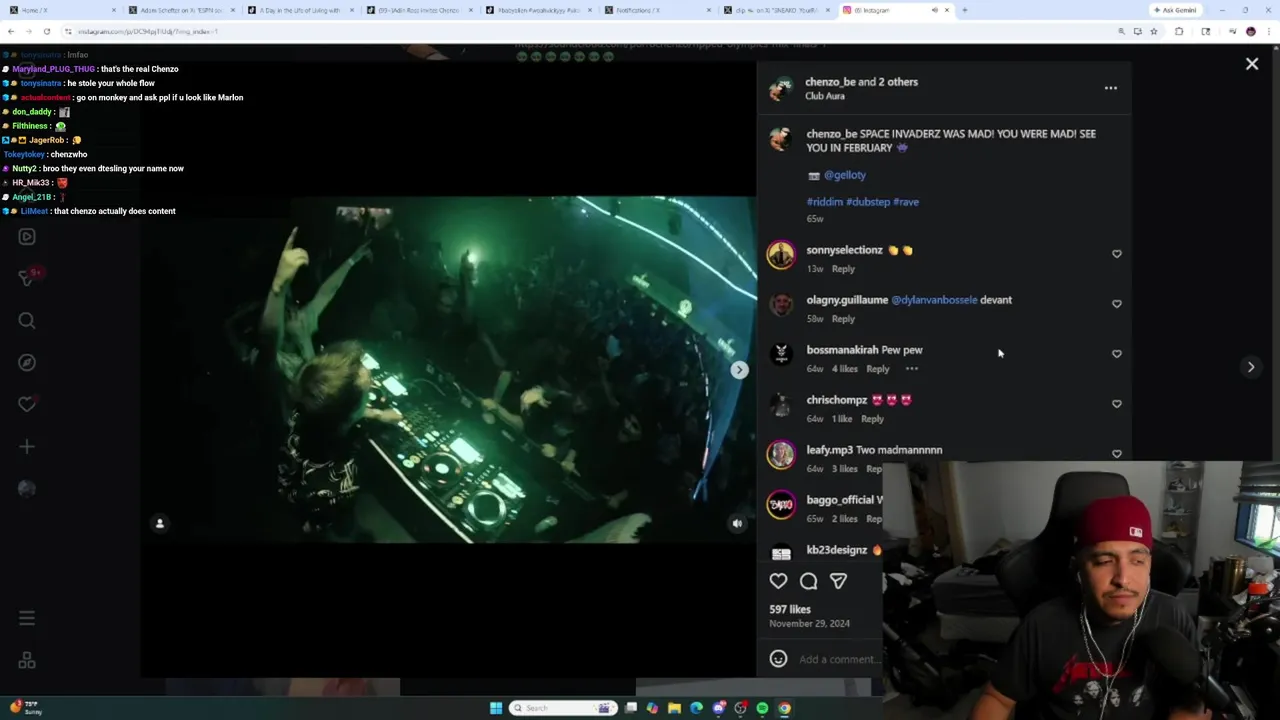Reload the Instagram page
Screen dimensions: 1280x720
(x=46, y=31)
